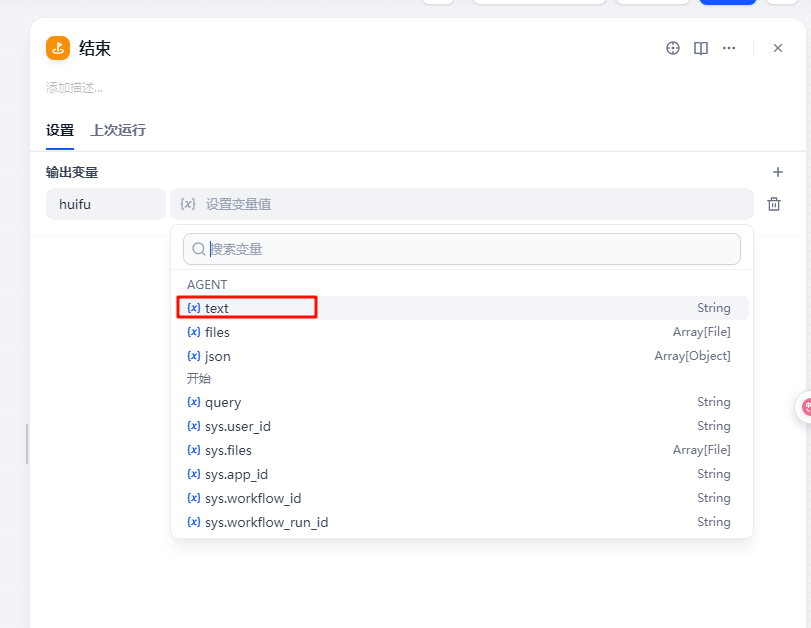This screenshot has width=811, height=628.
Task: Click the pink floating icon at right edge
Action: click(x=804, y=407)
